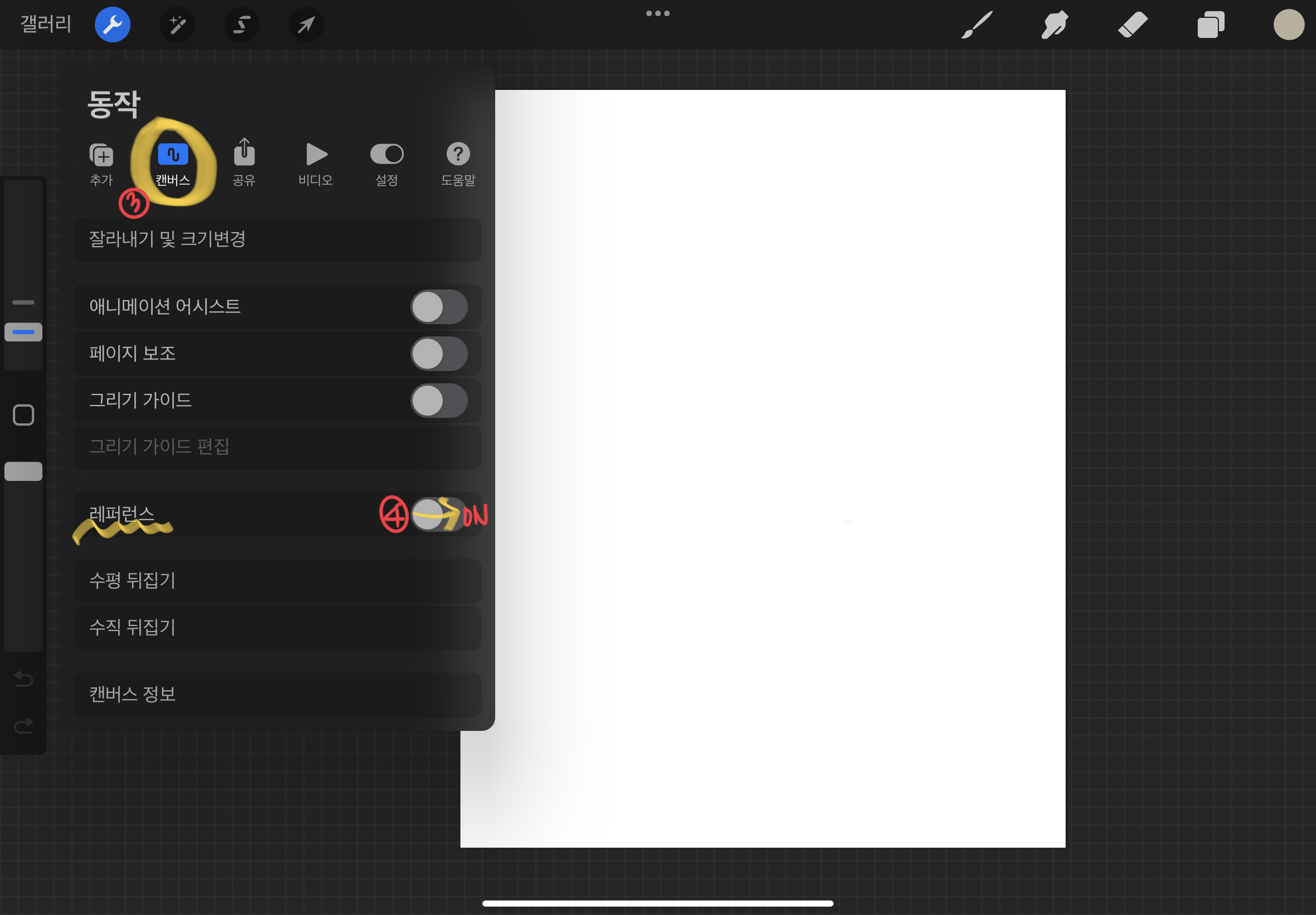This screenshot has width=1316, height=915.
Task: Open the Layers panel
Action: click(1211, 25)
